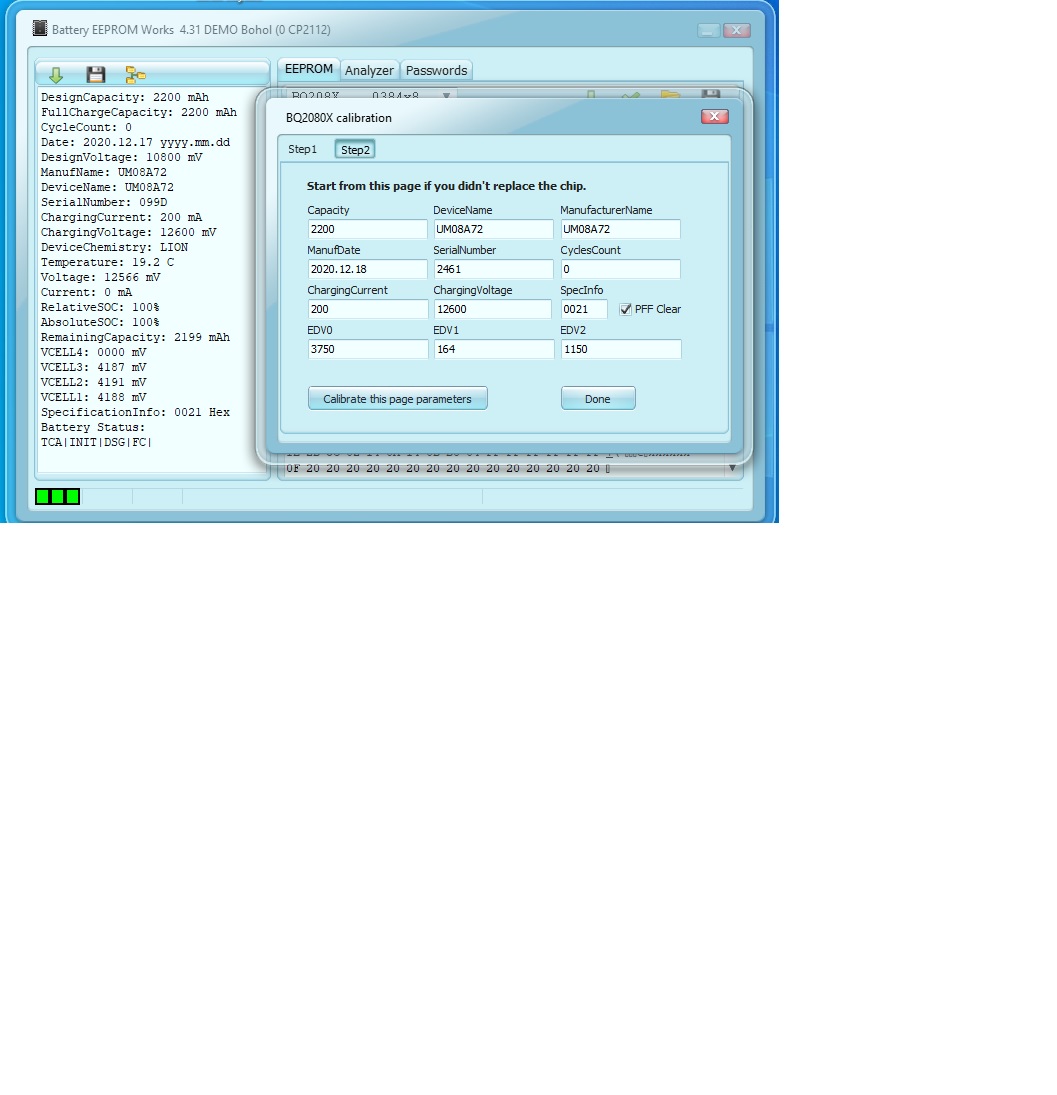Click the TCA|INIT|DSG|FC| status line
Image resolution: width=1057 pixels, height=1095 pixels.
[96, 443]
